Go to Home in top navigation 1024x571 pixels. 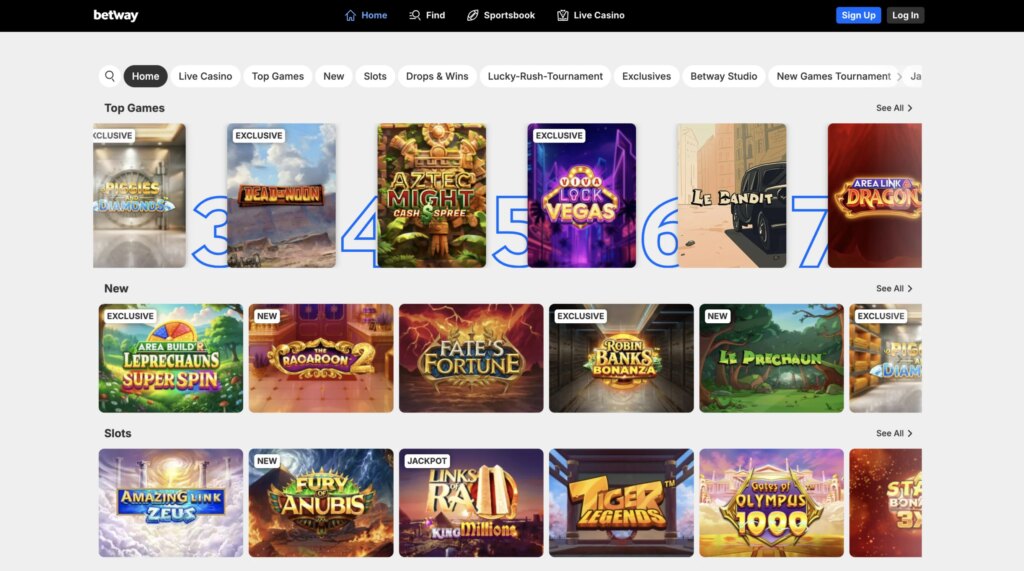click(x=366, y=15)
